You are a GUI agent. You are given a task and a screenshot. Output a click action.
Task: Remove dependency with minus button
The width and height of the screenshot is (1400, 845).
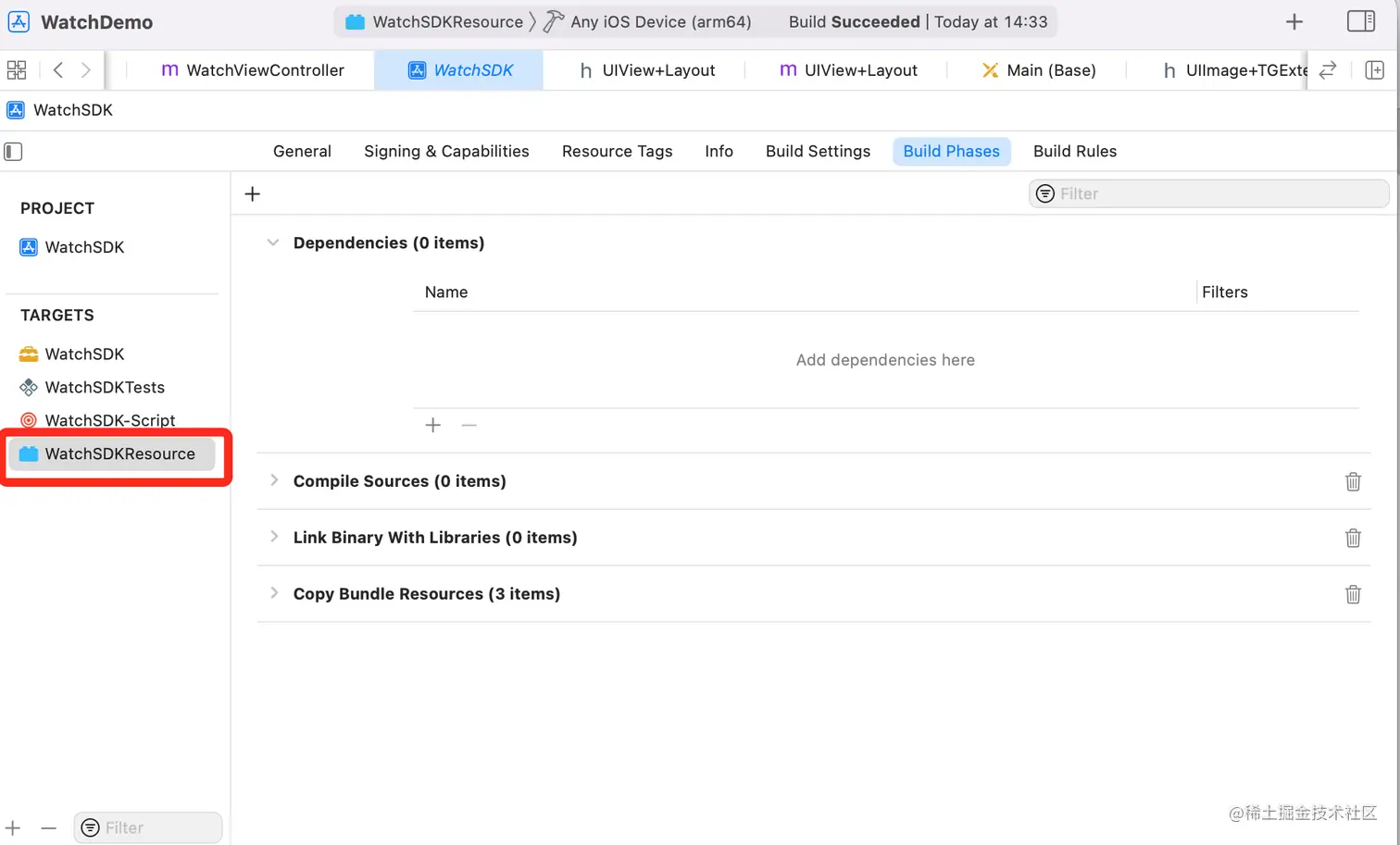pos(469,426)
